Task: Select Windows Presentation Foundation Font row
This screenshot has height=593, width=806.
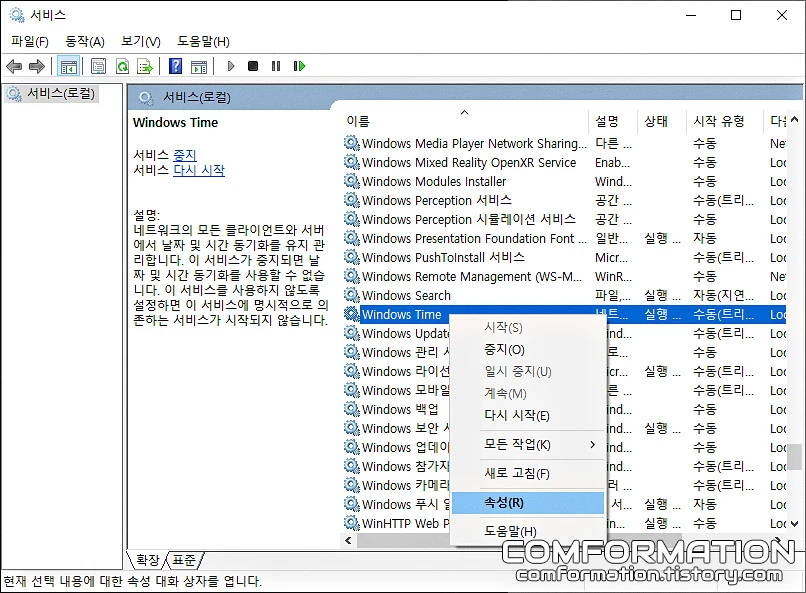Action: pos(563,238)
